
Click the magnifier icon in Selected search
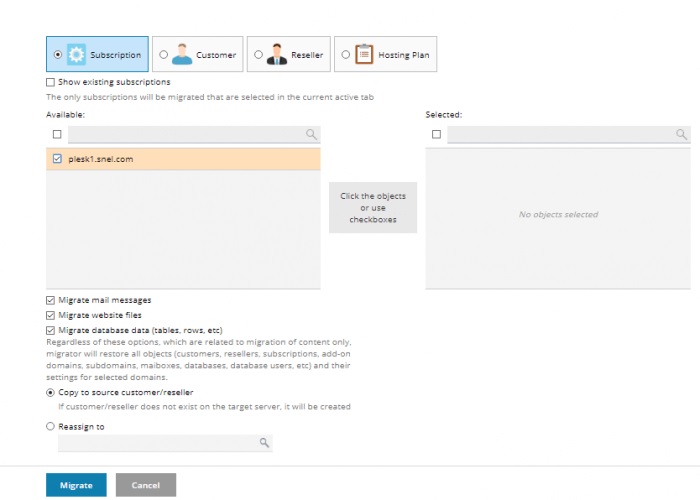point(681,134)
